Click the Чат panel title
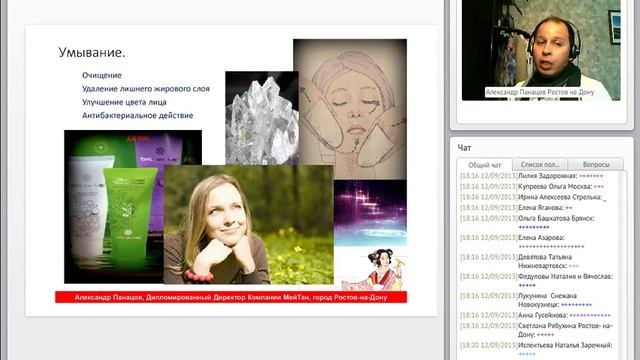Screen dimensions: 640x360 click(464, 148)
